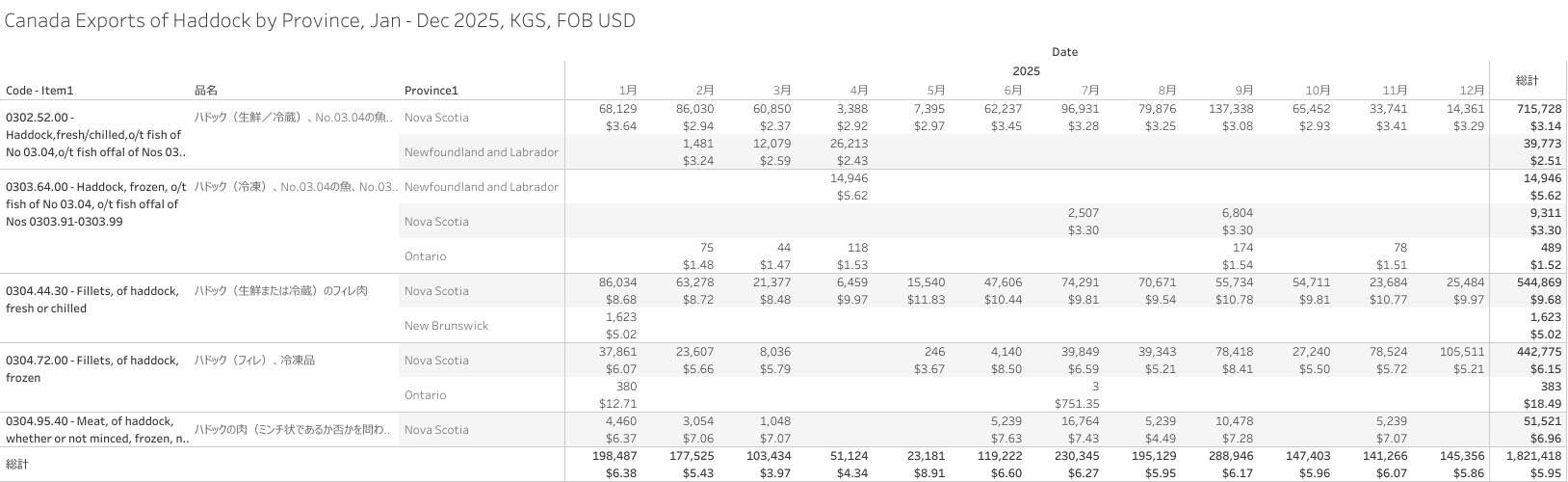1568x482 pixels.
Task: Select the 0303.64.00 Haddock frozen row label
Action: pos(96,204)
